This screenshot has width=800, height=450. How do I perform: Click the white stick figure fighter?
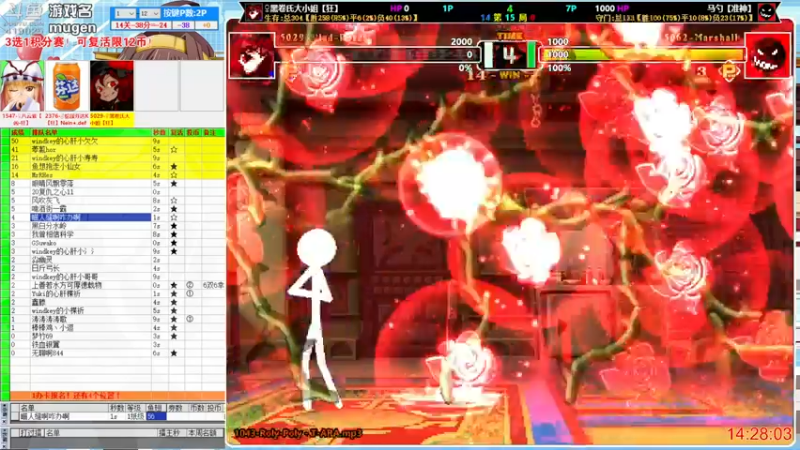314,319
